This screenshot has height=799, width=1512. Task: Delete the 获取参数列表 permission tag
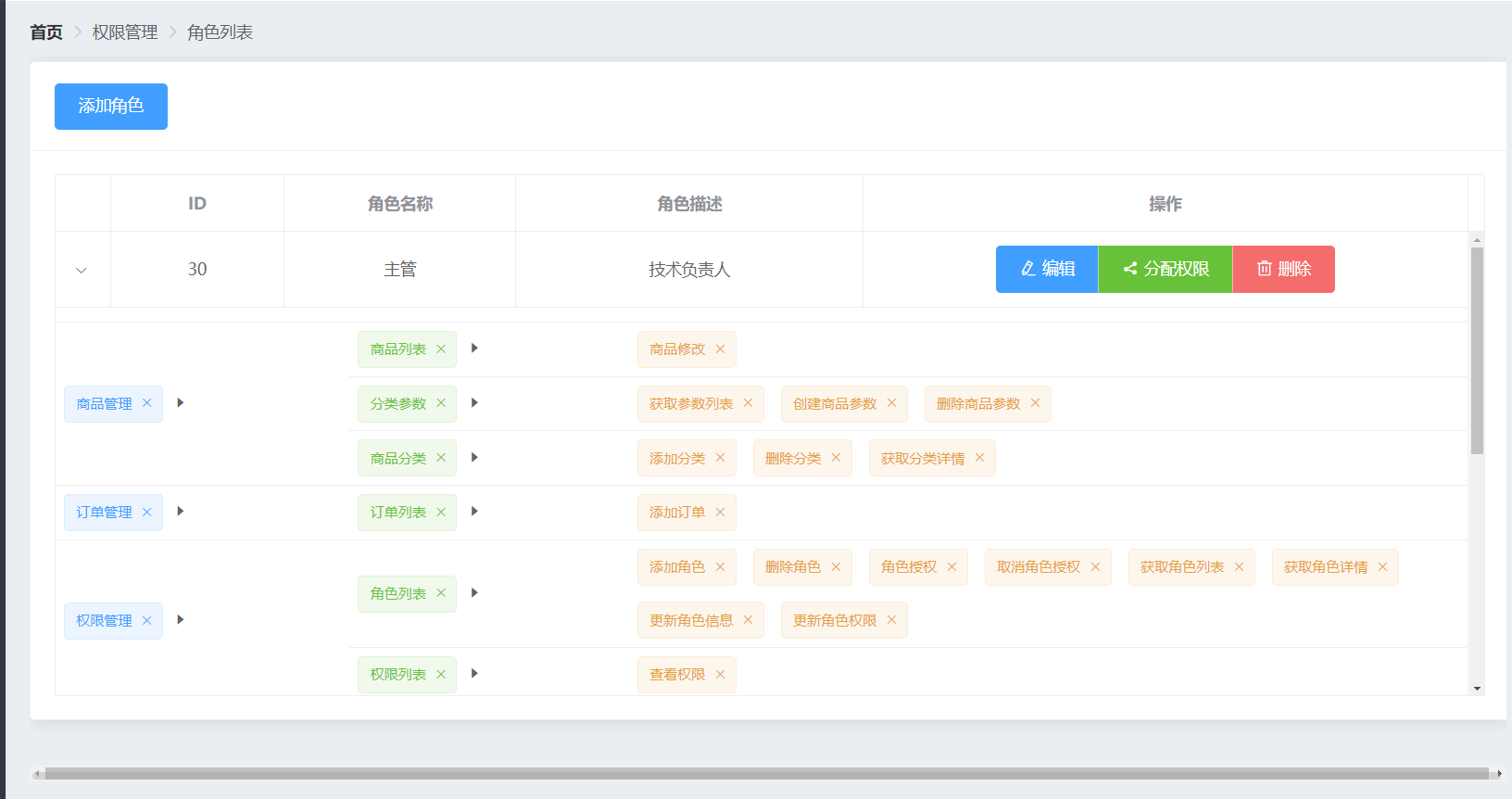(x=748, y=403)
